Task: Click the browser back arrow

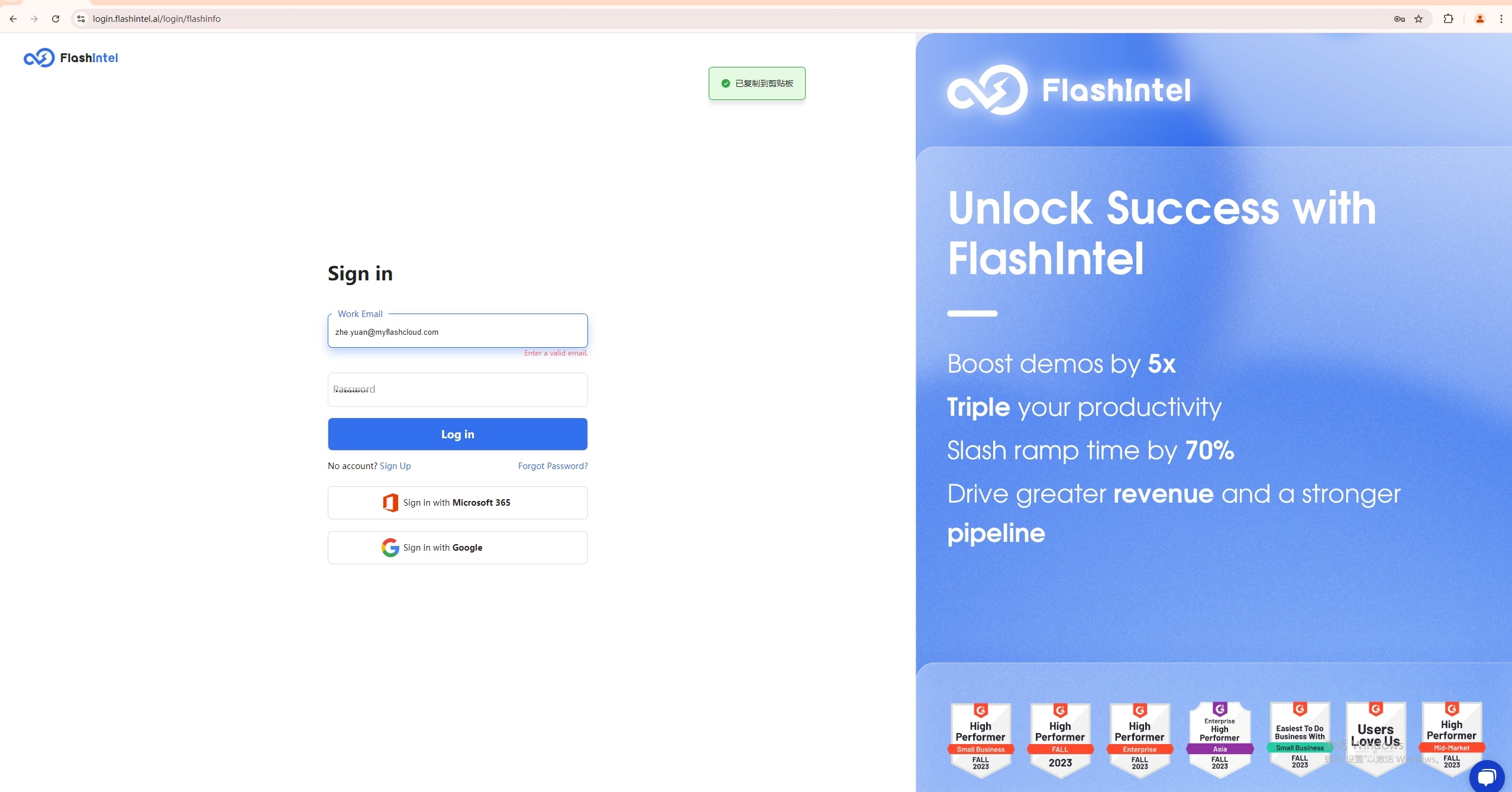Action: point(13,19)
